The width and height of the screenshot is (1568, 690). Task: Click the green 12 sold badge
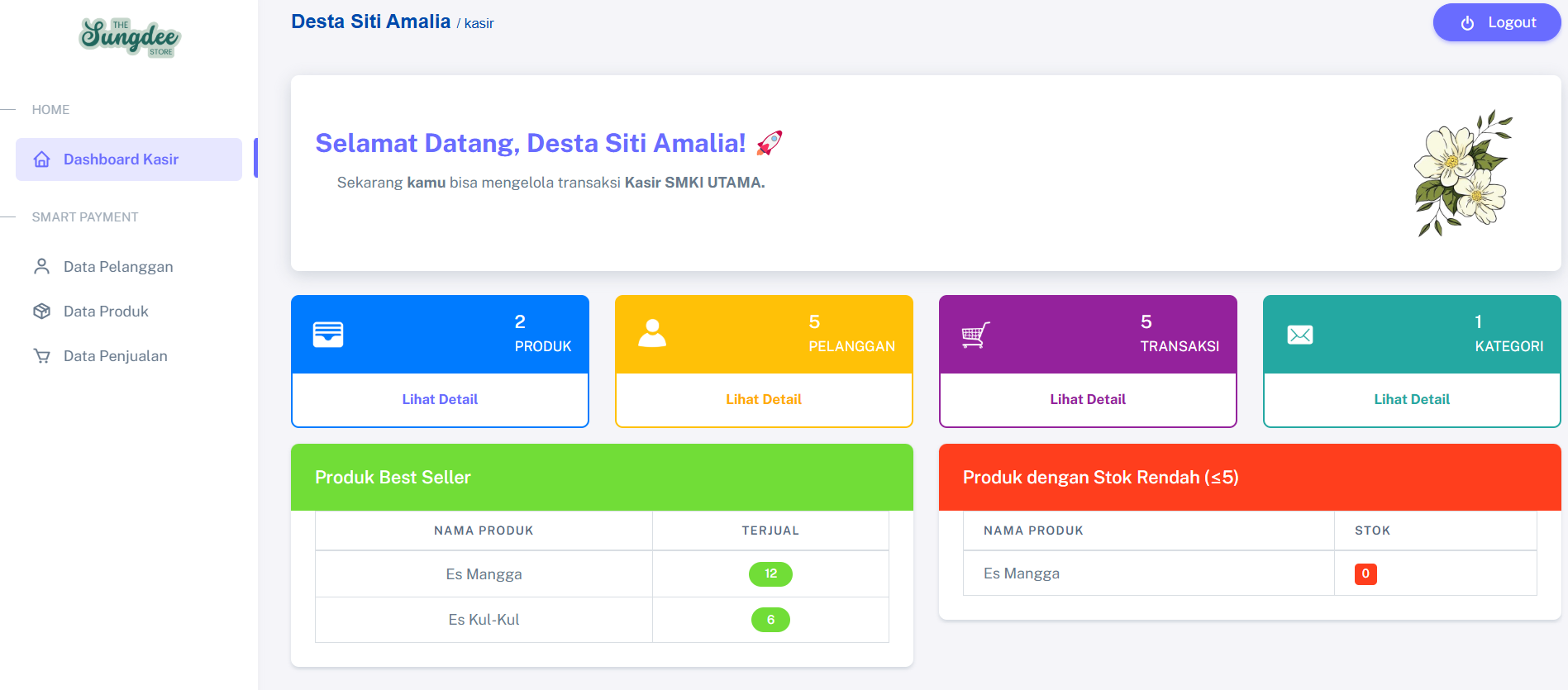770,573
